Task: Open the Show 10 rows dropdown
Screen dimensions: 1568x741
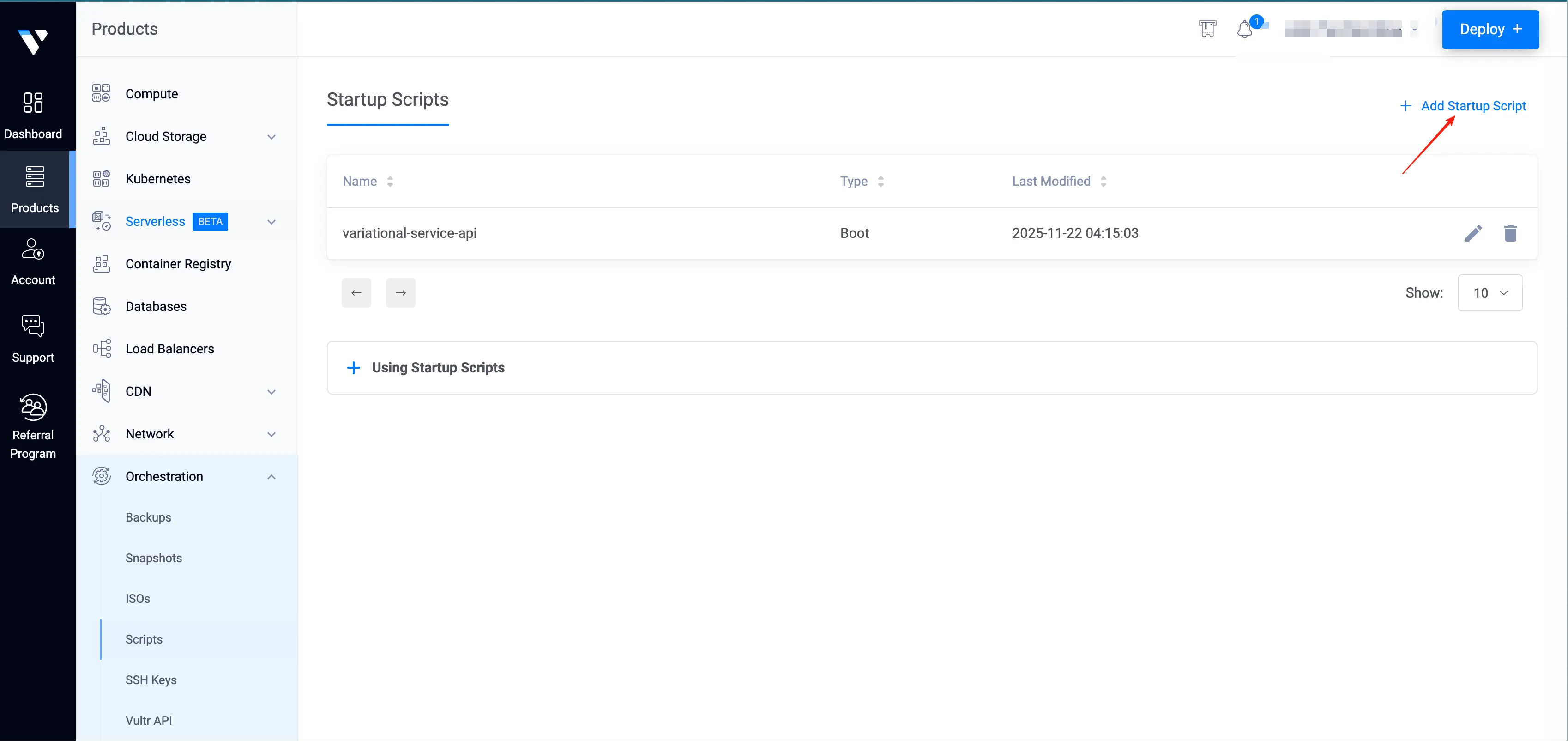Action: [x=1490, y=293]
